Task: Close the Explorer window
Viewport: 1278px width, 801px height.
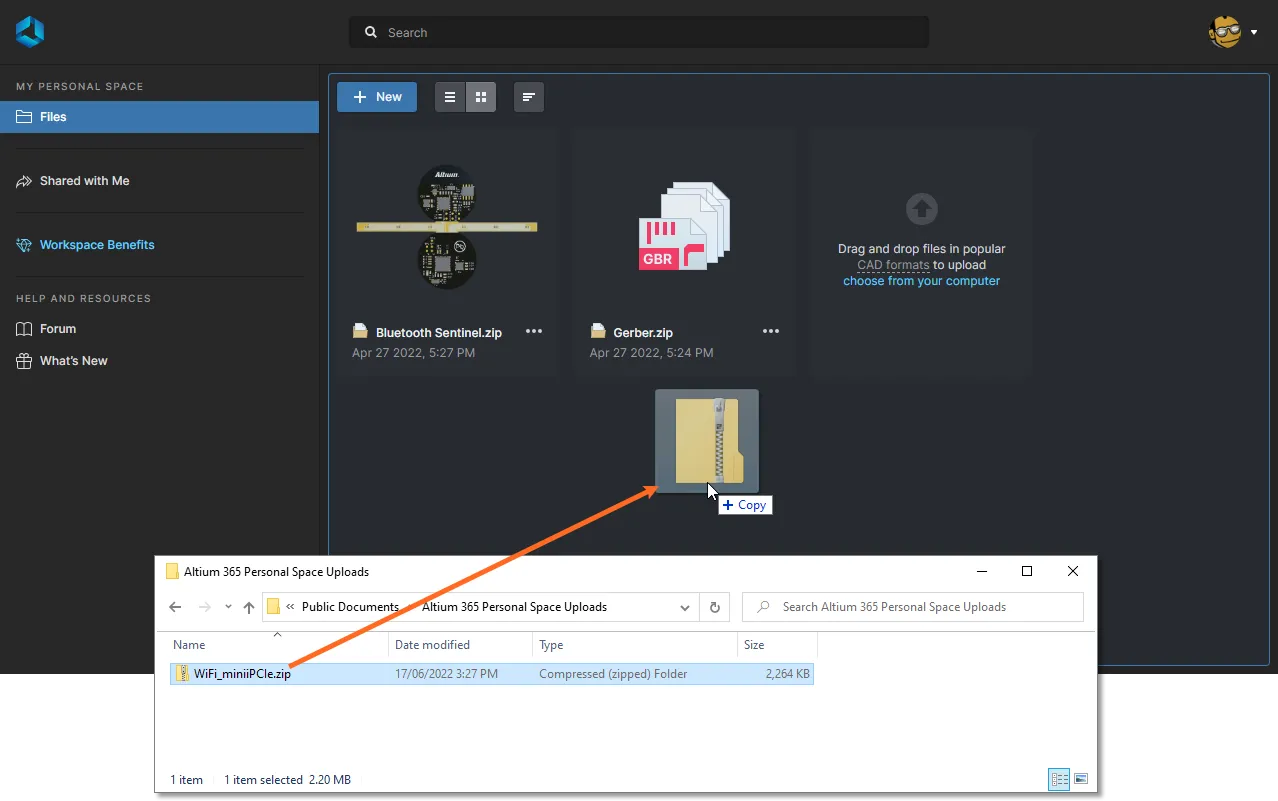Action: pos(1073,571)
